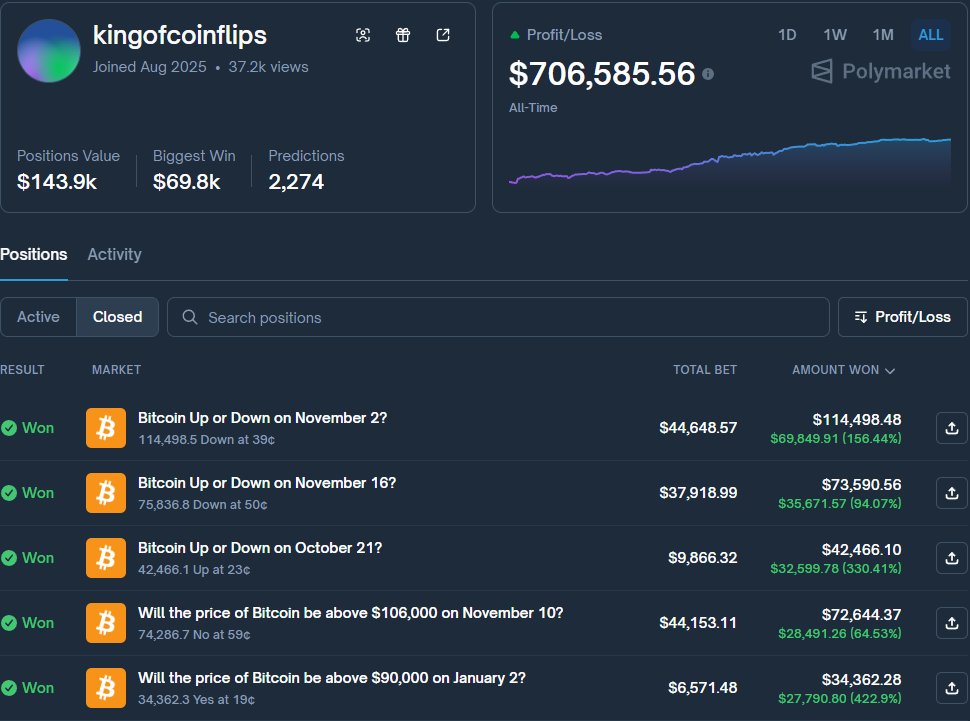Switch to Active positions
This screenshot has width=970, height=721.
[x=39, y=316]
